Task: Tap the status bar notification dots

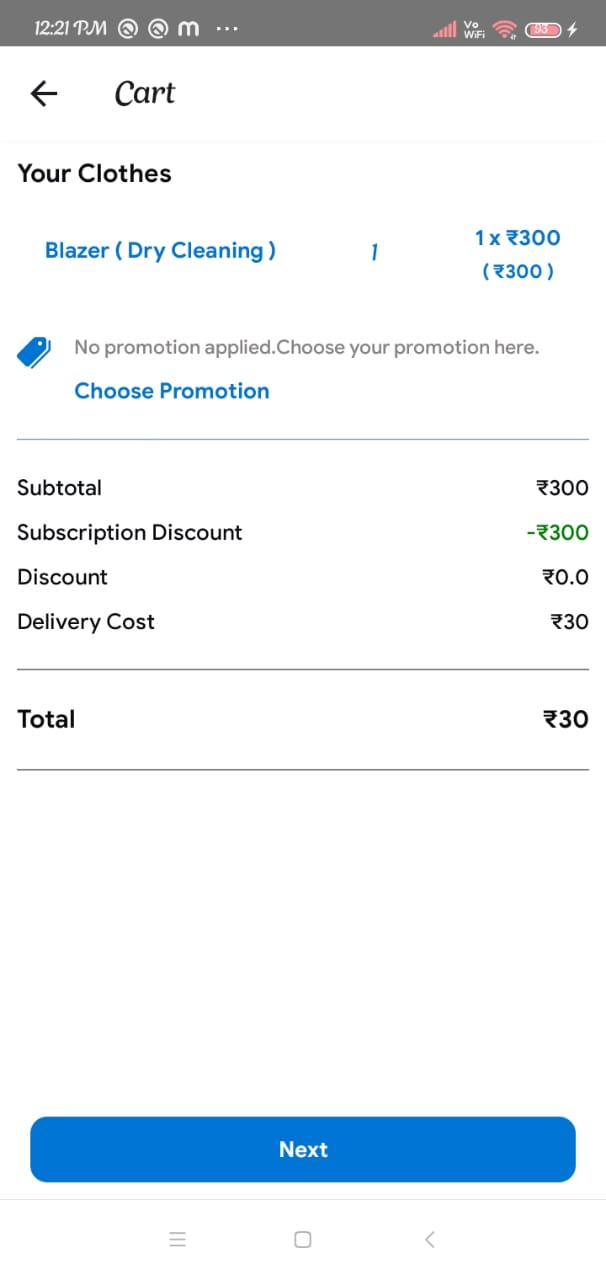Action: (227, 30)
